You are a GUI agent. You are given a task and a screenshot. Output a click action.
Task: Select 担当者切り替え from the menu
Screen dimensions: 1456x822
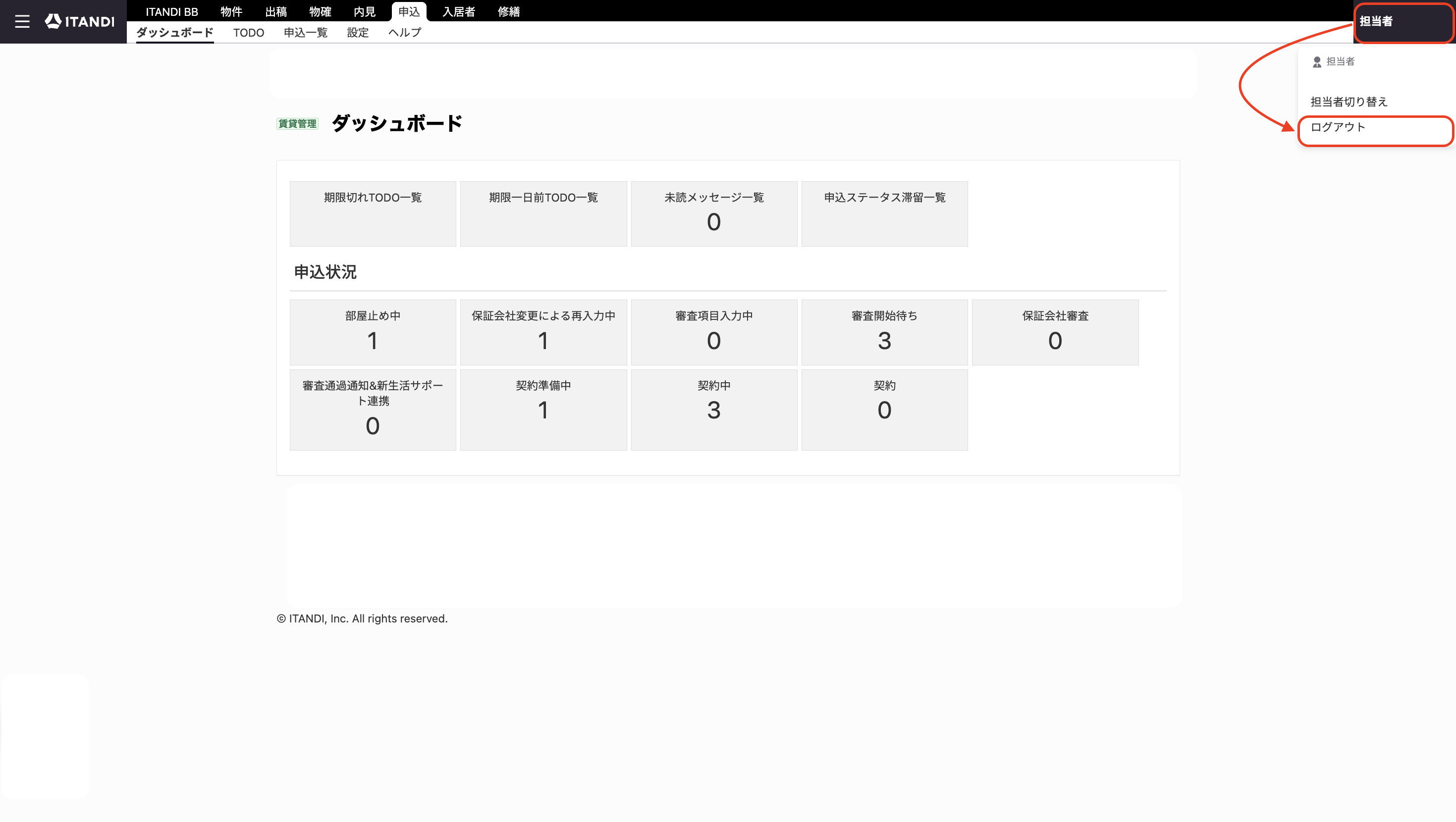click(1348, 102)
